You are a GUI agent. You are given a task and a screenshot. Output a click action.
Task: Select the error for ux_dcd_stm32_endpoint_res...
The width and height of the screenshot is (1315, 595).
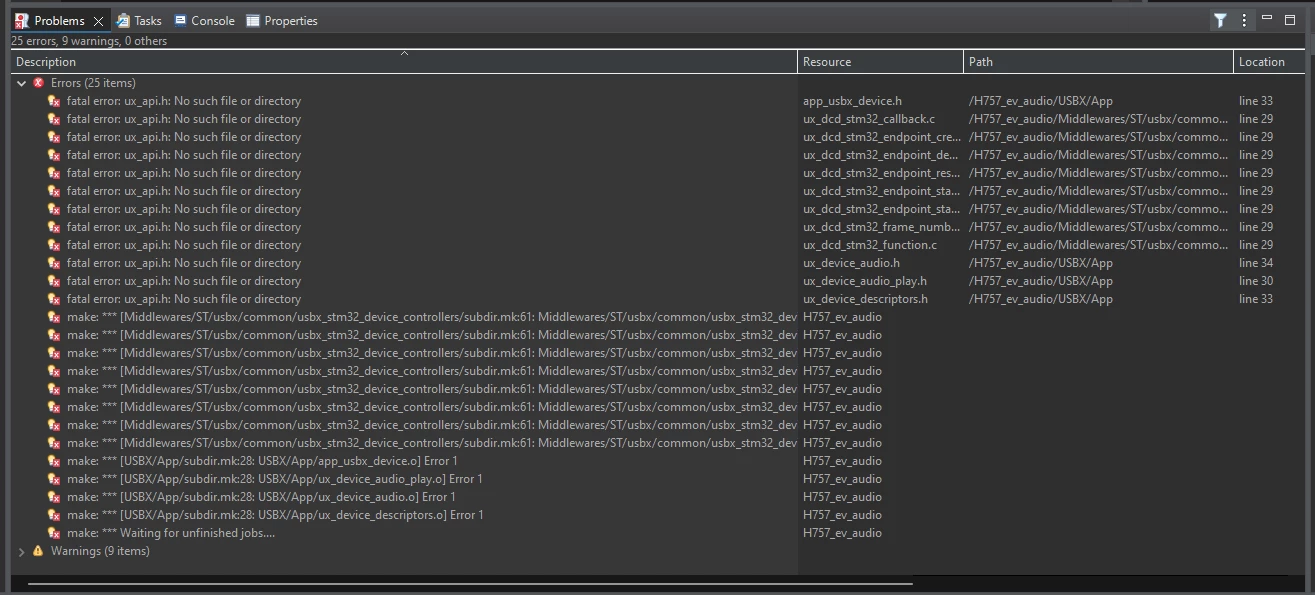point(658,173)
